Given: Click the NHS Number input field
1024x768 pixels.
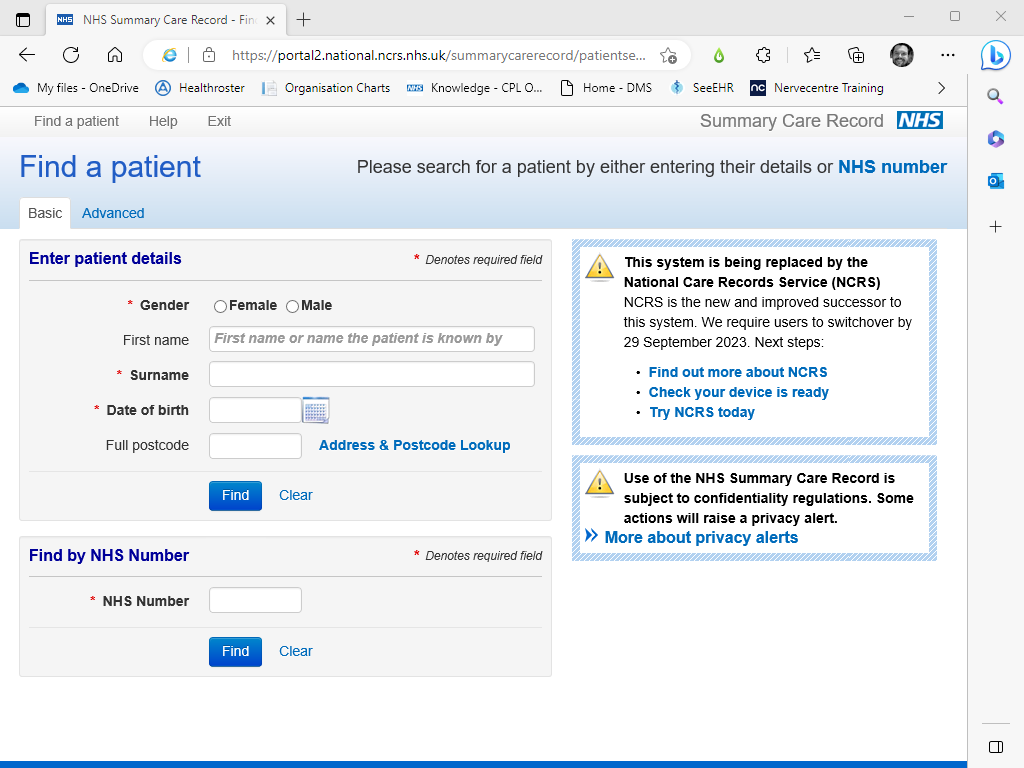Looking at the screenshot, I should [255, 600].
